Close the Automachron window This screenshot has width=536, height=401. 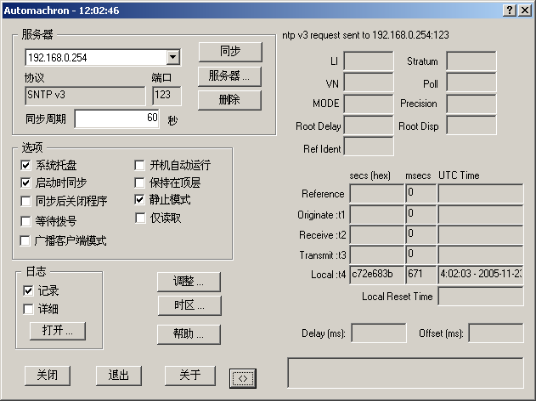pyautogui.click(x=525, y=10)
